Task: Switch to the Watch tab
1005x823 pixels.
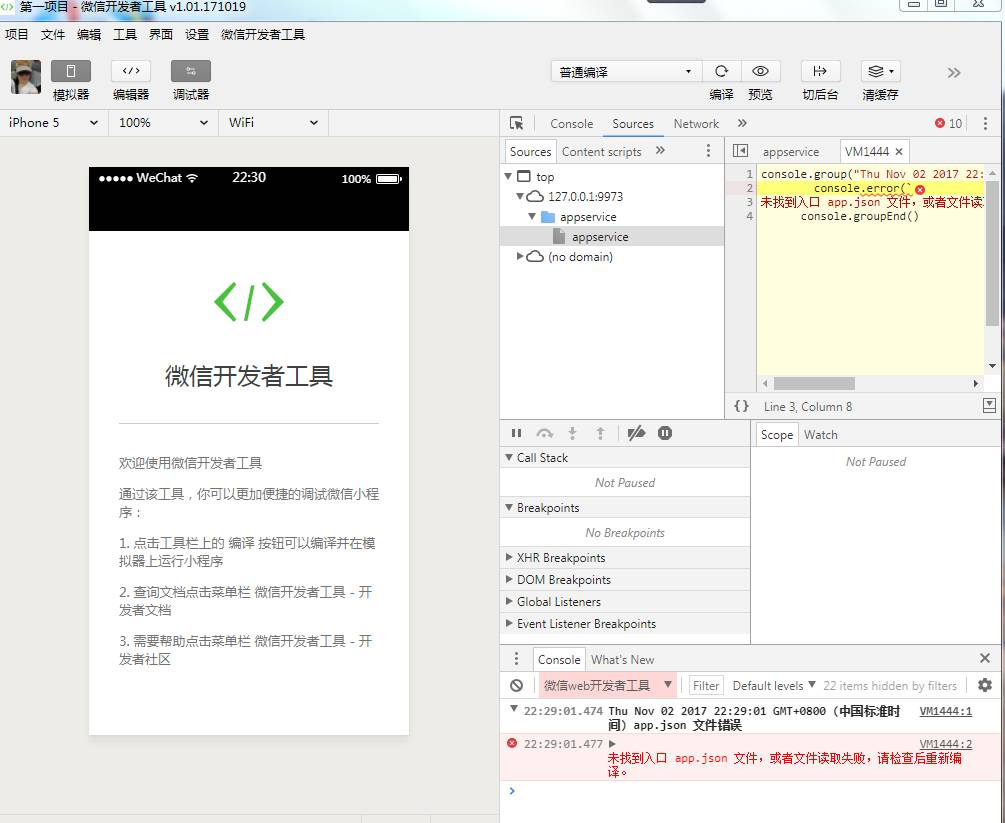Action: click(820, 435)
